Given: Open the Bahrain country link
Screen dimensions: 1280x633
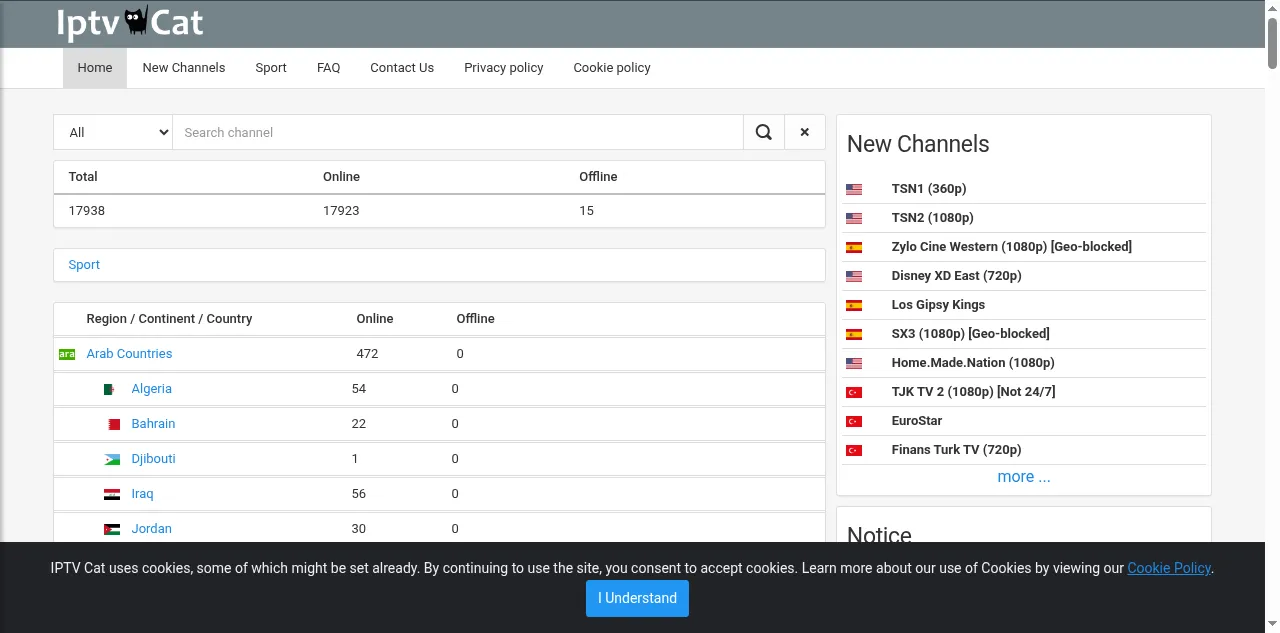Looking at the screenshot, I should tap(153, 424).
